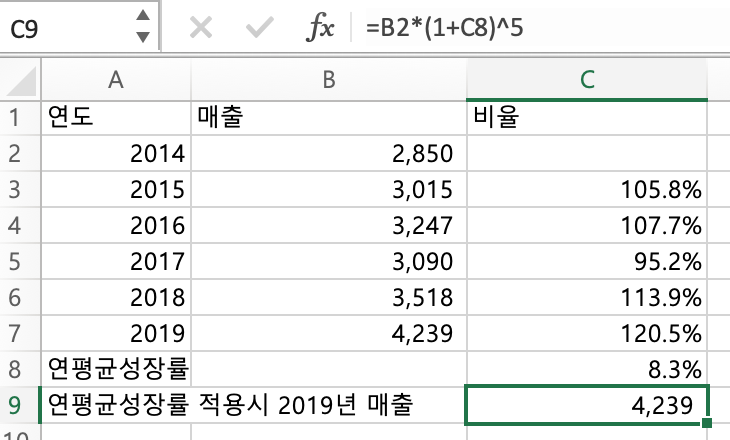
Task: Click cell C1 containing 비율
Action: [587, 117]
